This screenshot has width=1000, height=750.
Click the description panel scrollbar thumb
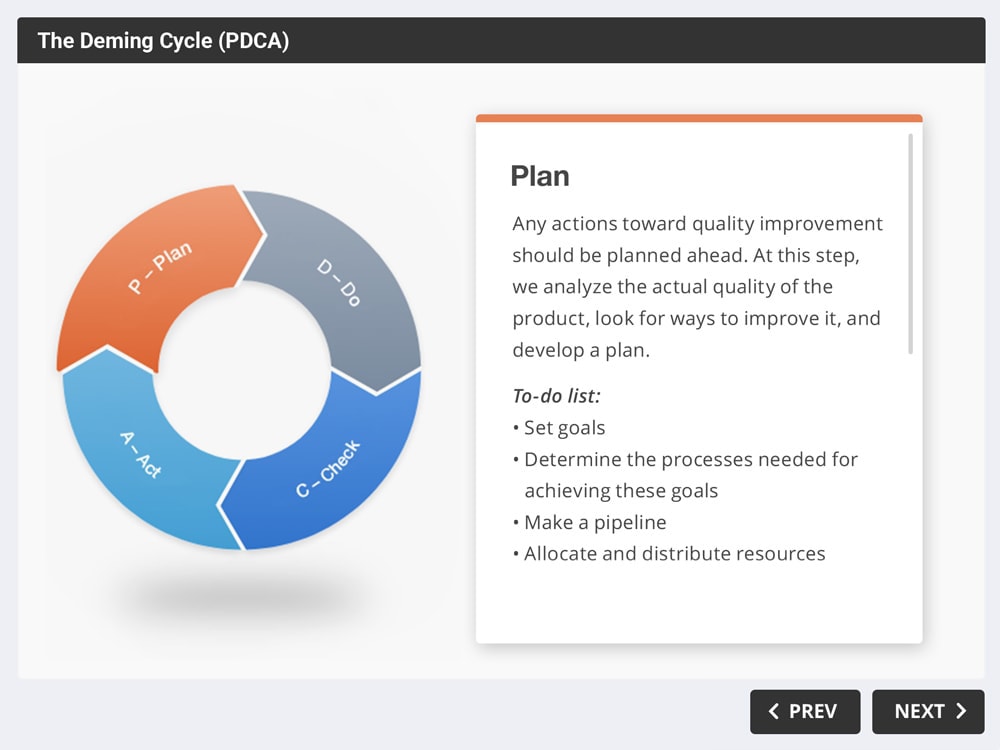[x=910, y=244]
